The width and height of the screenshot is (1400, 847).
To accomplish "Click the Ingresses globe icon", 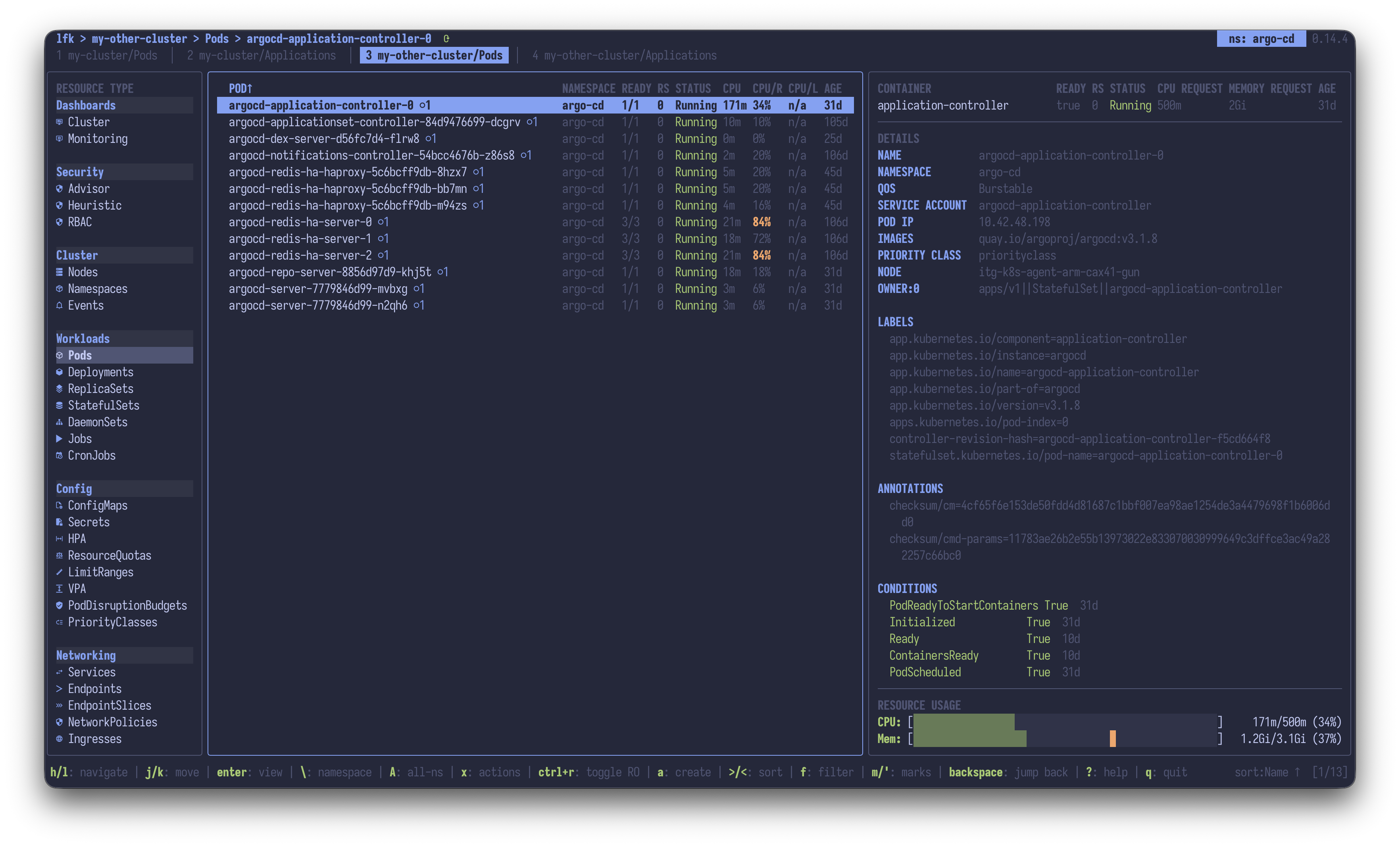I will (x=59, y=739).
